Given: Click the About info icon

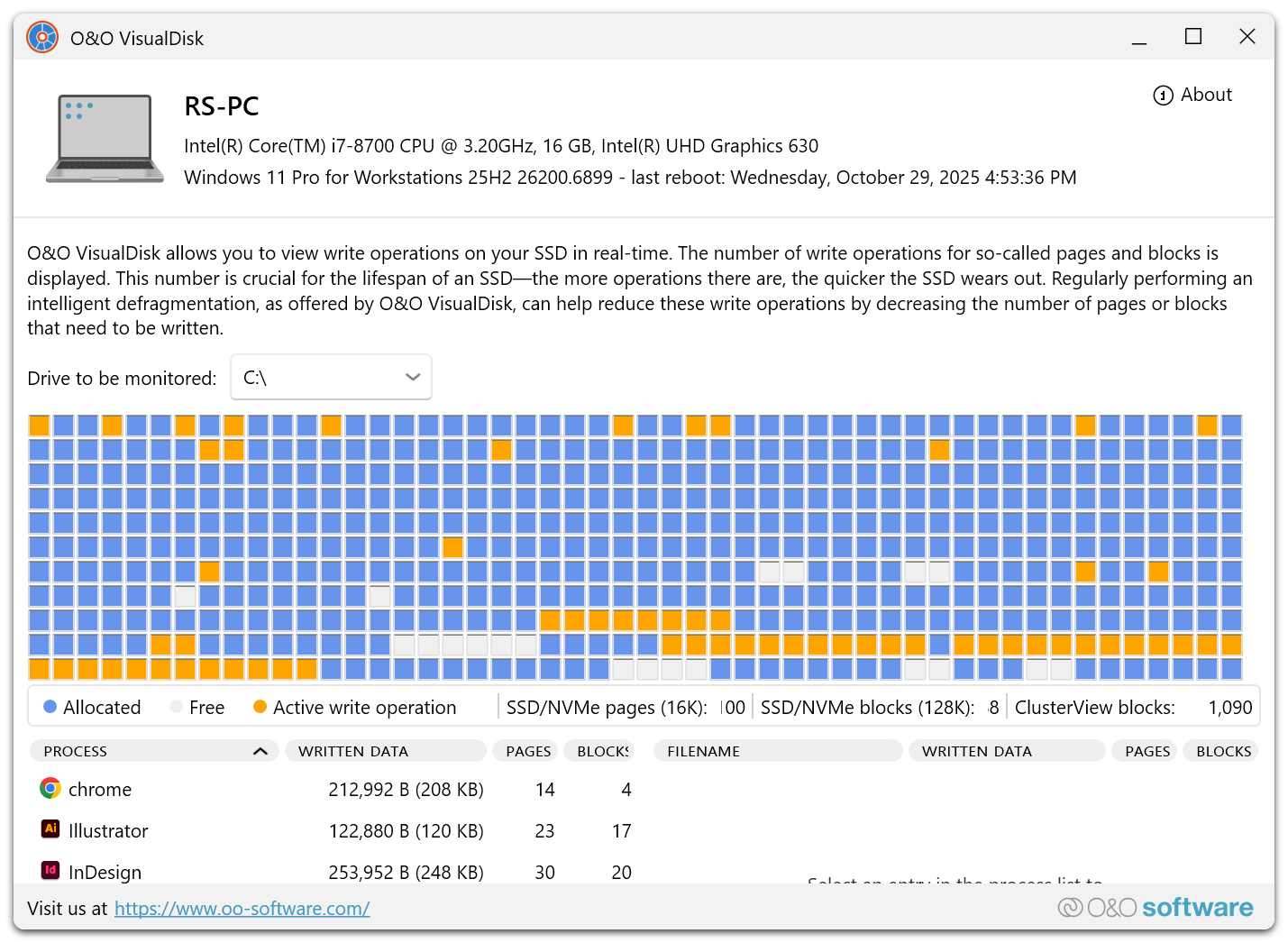Looking at the screenshot, I should (1163, 96).
